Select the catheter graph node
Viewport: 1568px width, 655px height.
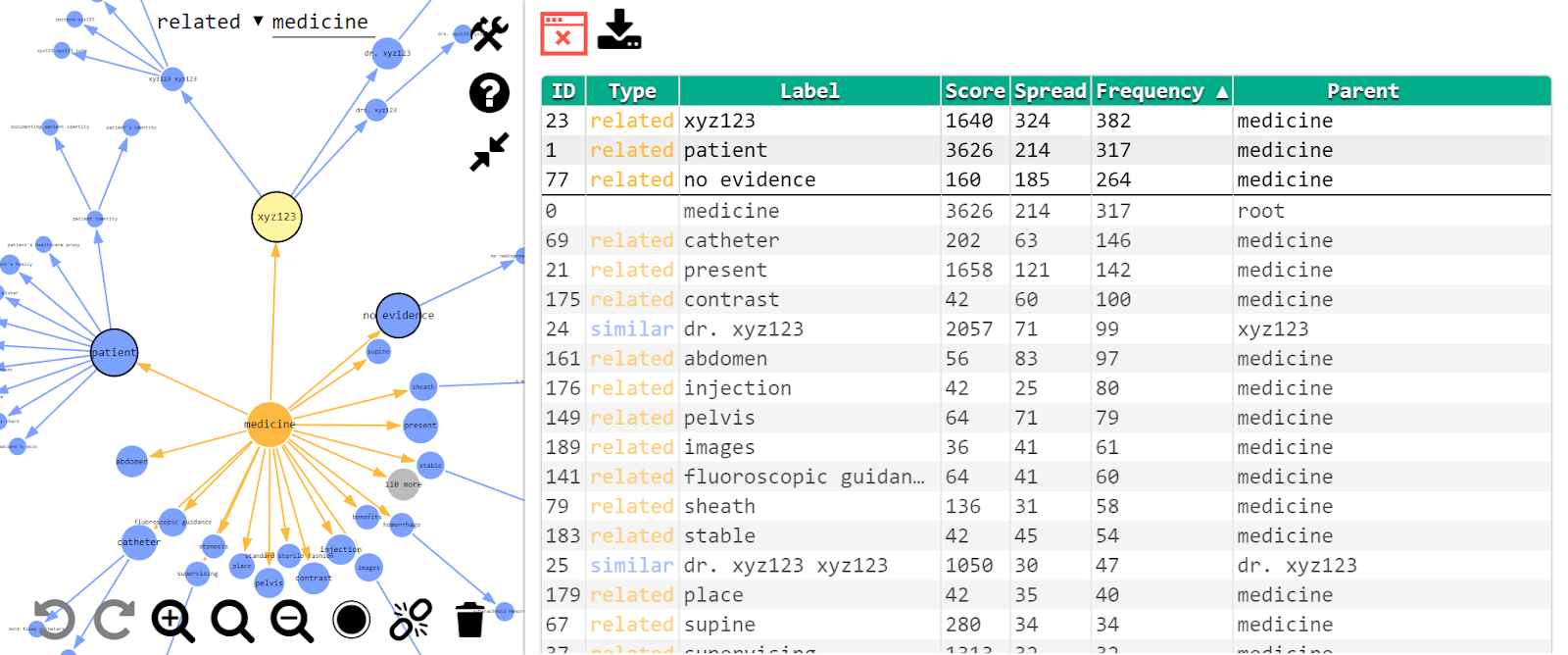coord(139,542)
